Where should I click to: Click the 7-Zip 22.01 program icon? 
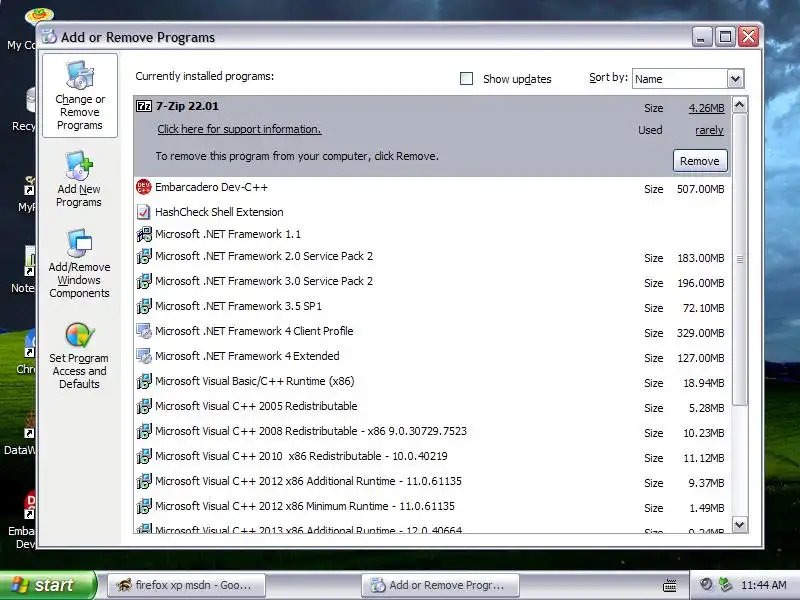144,106
